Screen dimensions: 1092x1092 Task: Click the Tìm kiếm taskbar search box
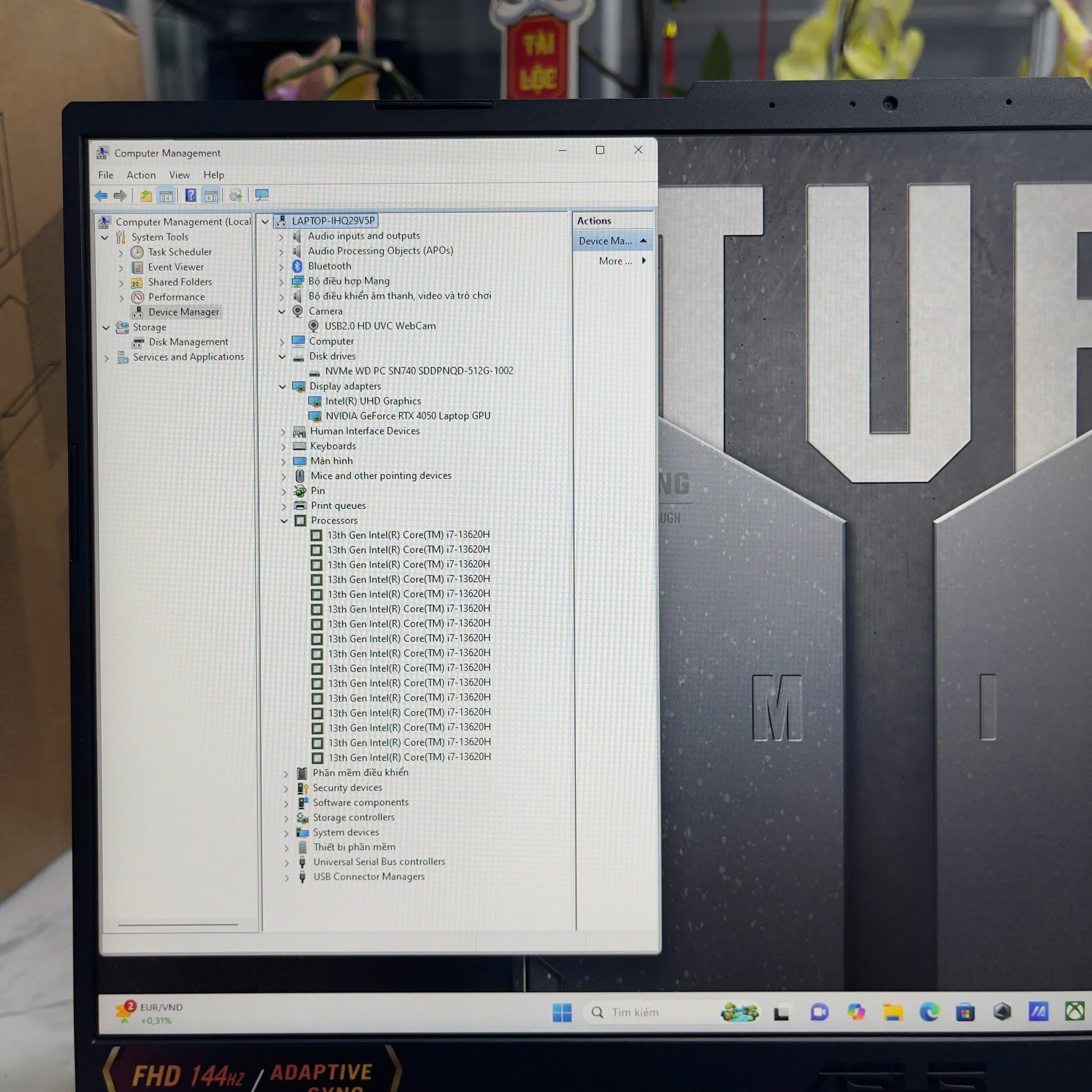click(673, 1012)
